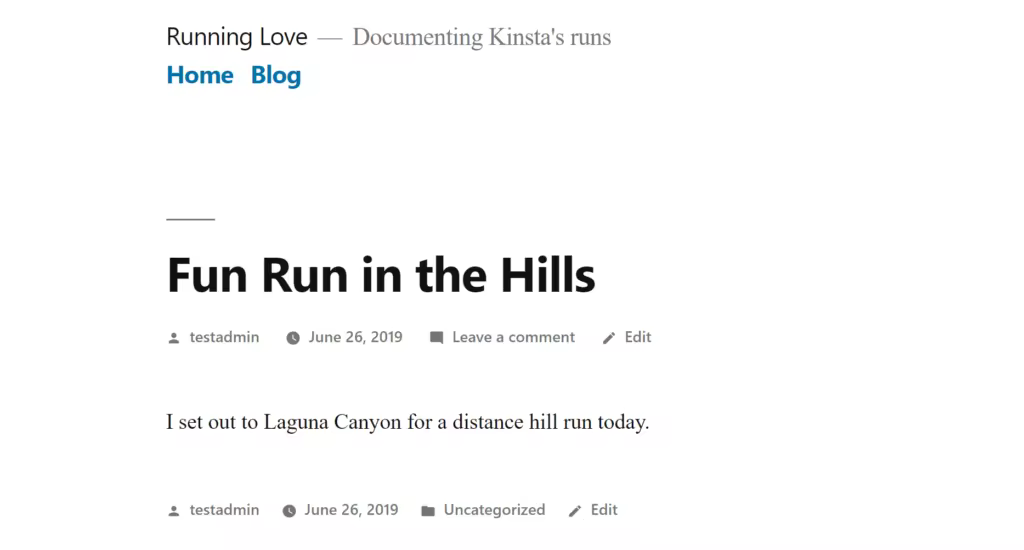Click the comment bubble icon
Viewport: 1024px width, 550px height.
coord(436,338)
